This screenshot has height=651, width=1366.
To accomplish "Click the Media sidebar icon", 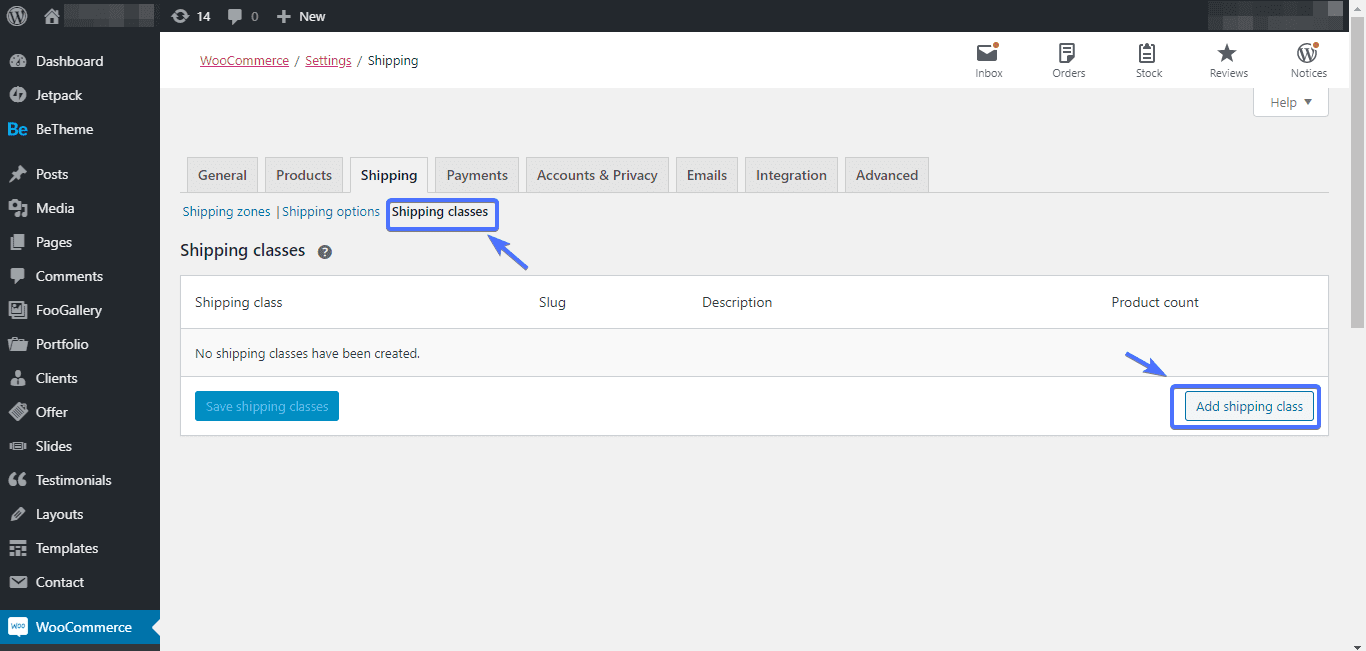I will tap(17, 208).
